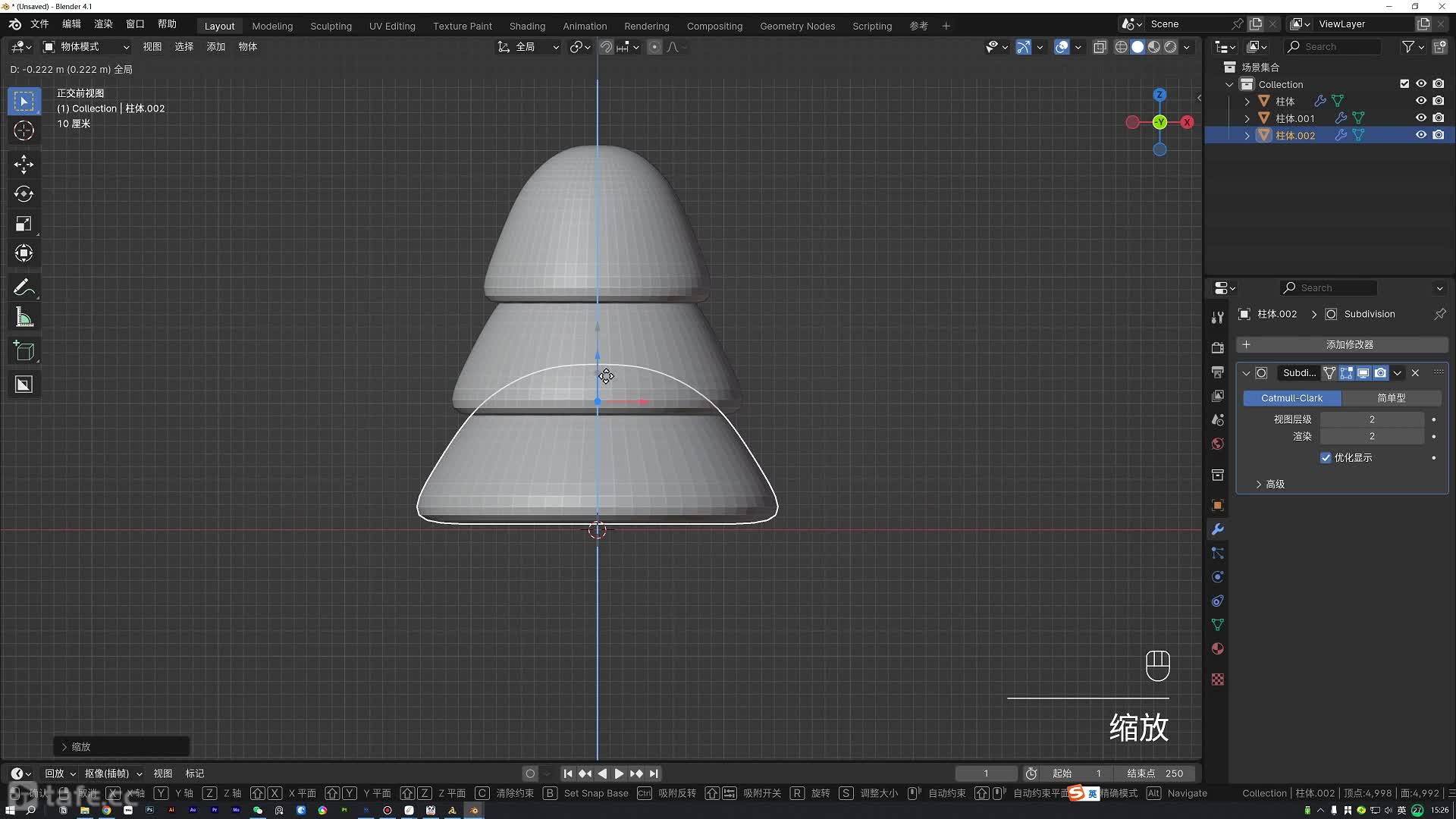1456x819 pixels.
Task: Hide 柱体 object in viewport
Action: pyautogui.click(x=1421, y=101)
